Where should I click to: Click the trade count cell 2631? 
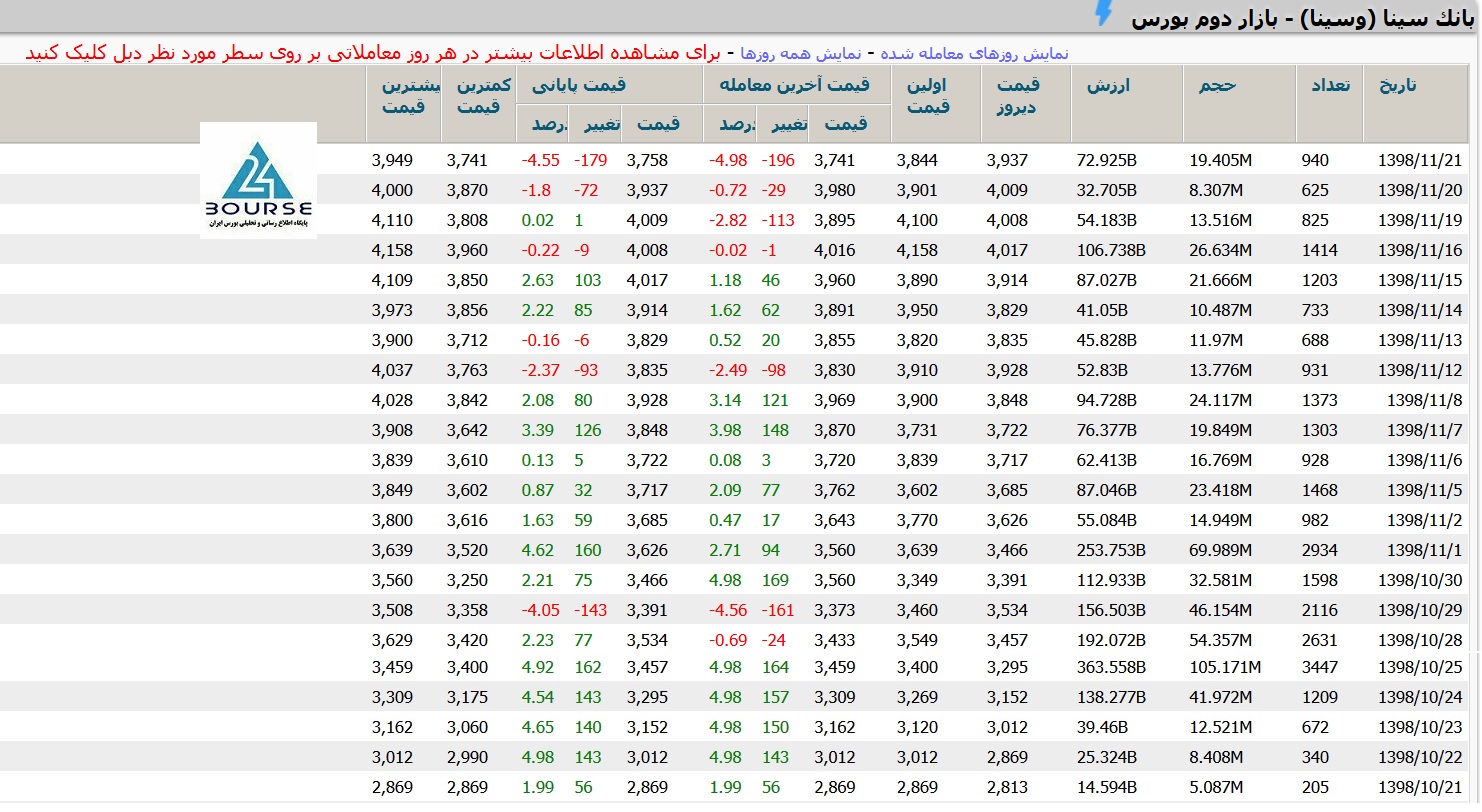coord(1319,640)
